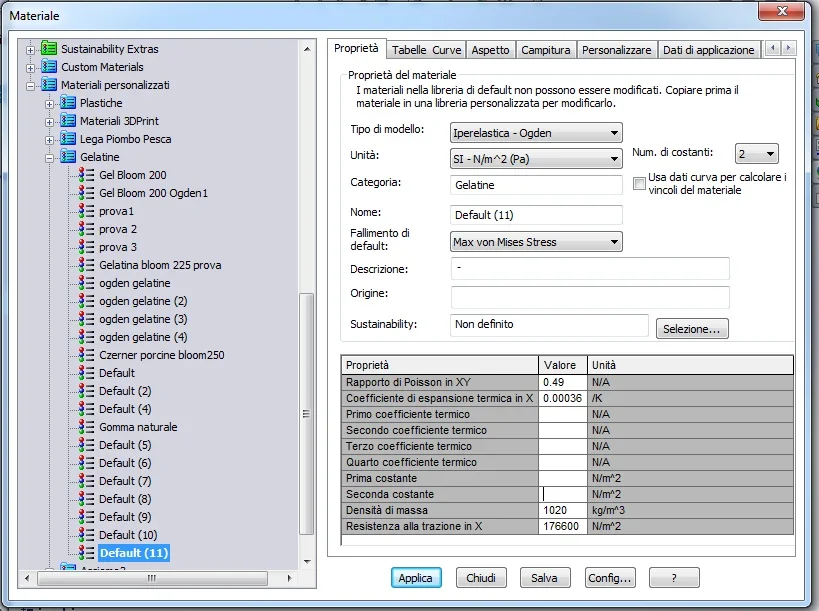Switch to the Tabelle Curve tab
The height and width of the screenshot is (611, 819).
(x=426, y=50)
